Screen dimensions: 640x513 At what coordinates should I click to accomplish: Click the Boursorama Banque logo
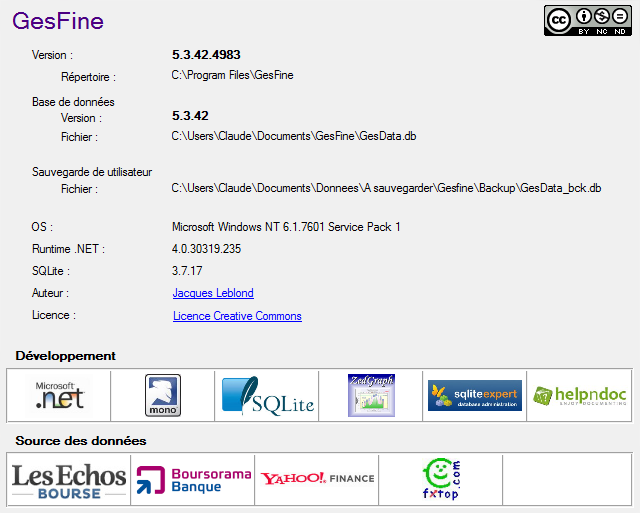point(193,479)
